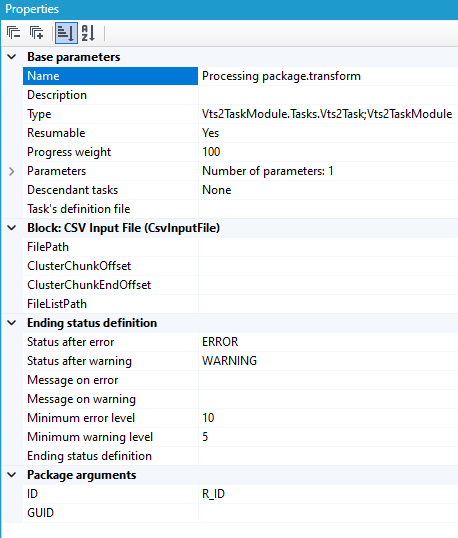Click the Status after warning value WARNING
This screenshot has height=538, width=458.
[229, 361]
